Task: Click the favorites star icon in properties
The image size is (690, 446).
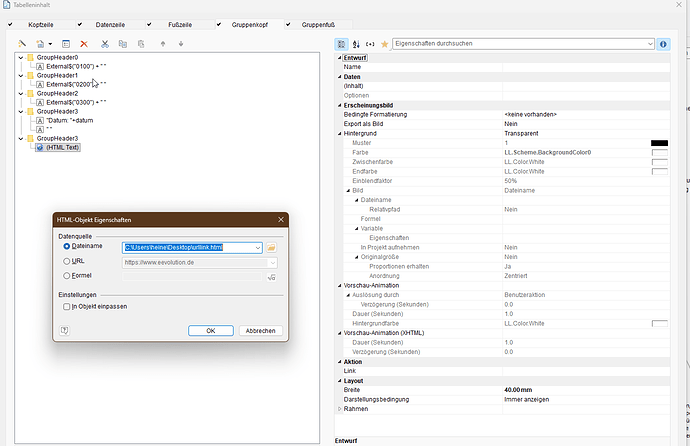Action: pos(384,45)
